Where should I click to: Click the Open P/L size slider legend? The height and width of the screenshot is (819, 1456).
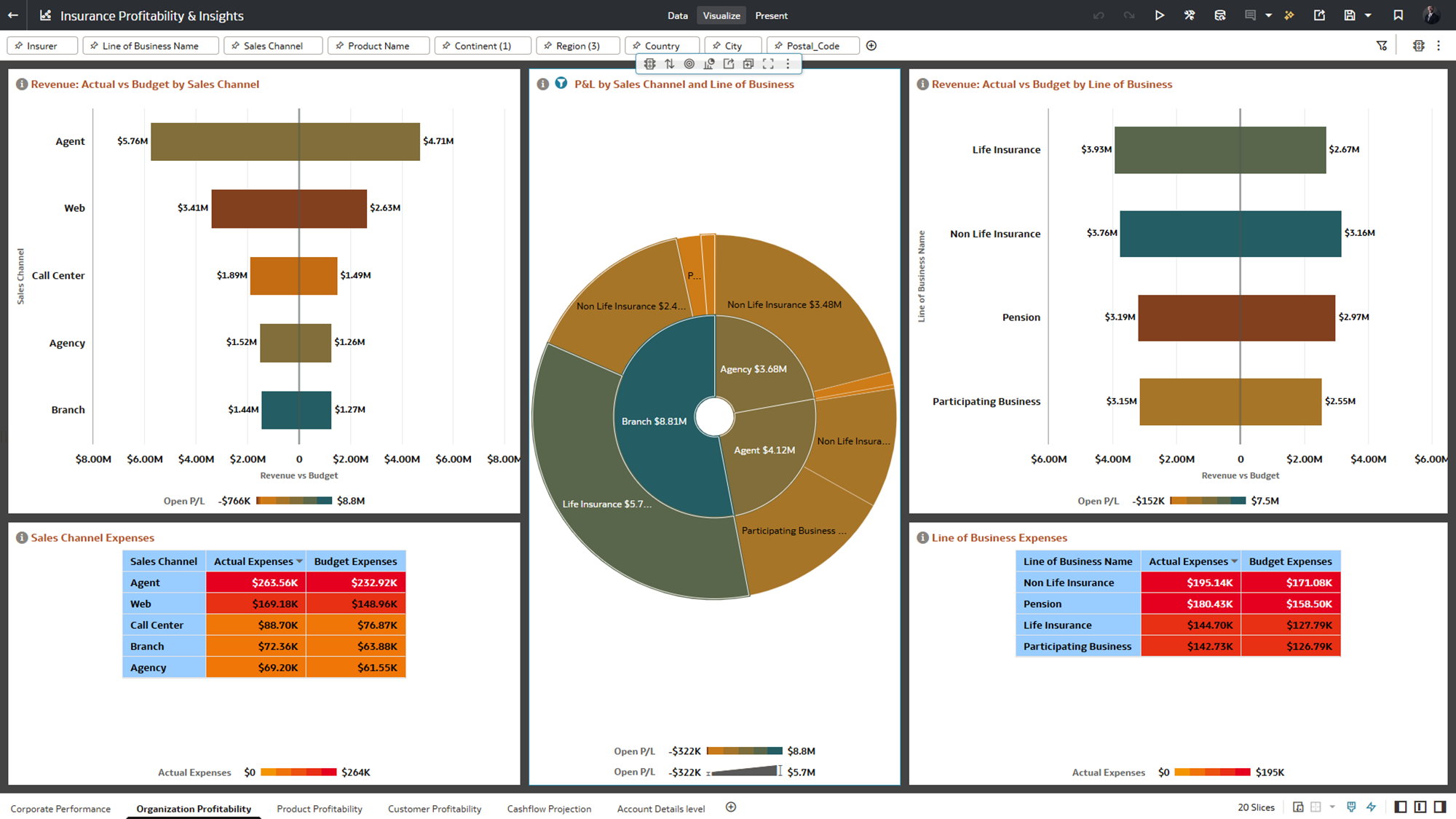pyautogui.click(x=743, y=772)
